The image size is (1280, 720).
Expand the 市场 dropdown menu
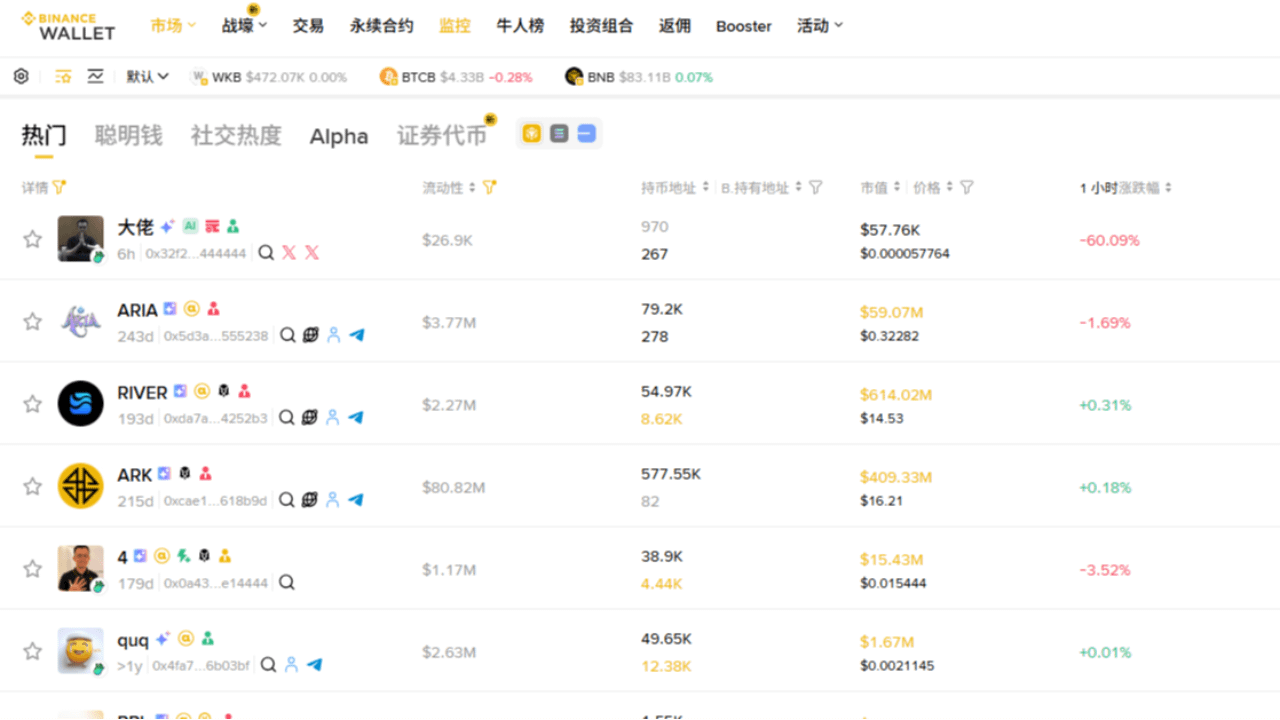173,26
